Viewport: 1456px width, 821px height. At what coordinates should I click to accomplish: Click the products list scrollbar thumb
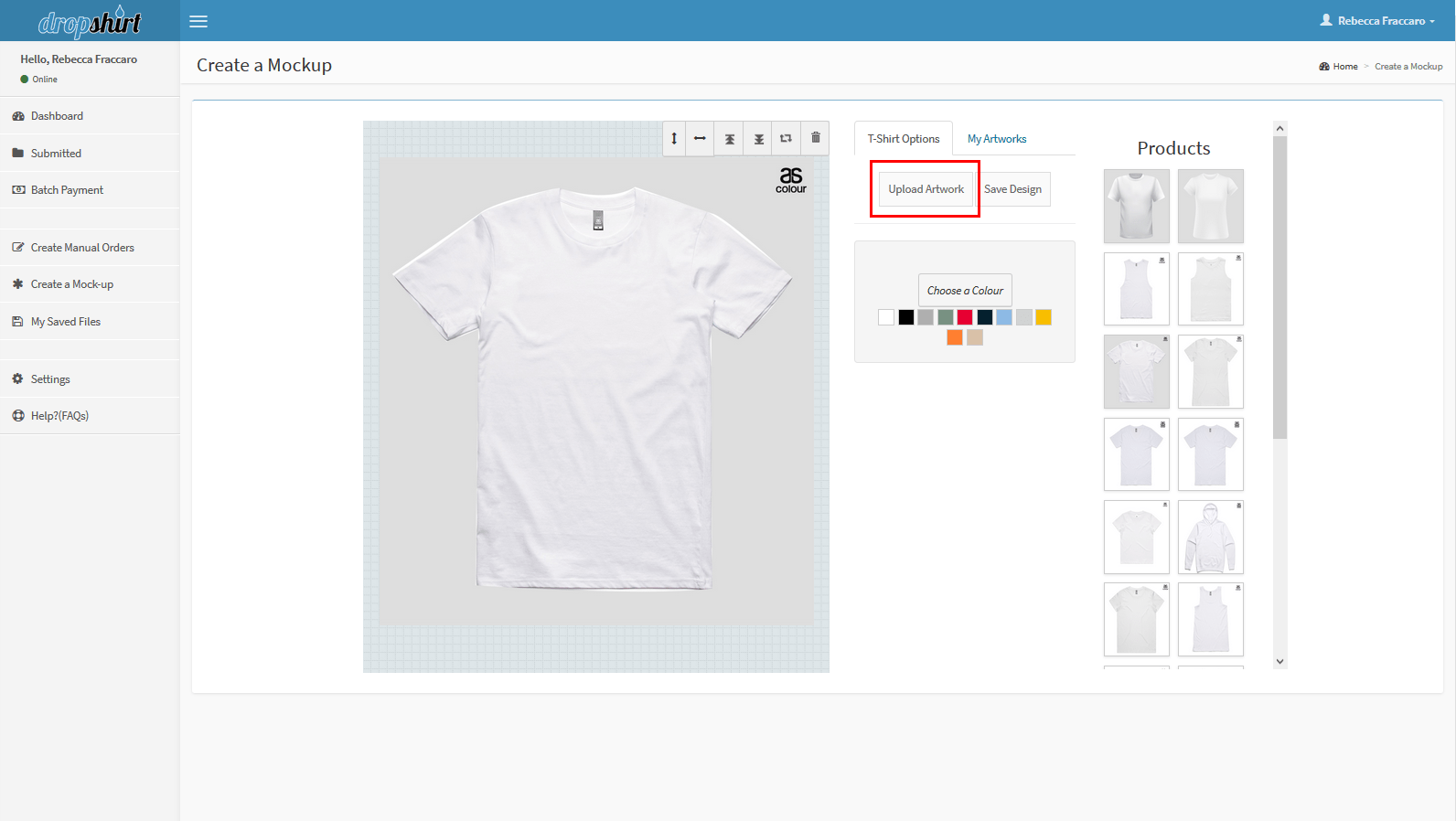tap(1280, 287)
